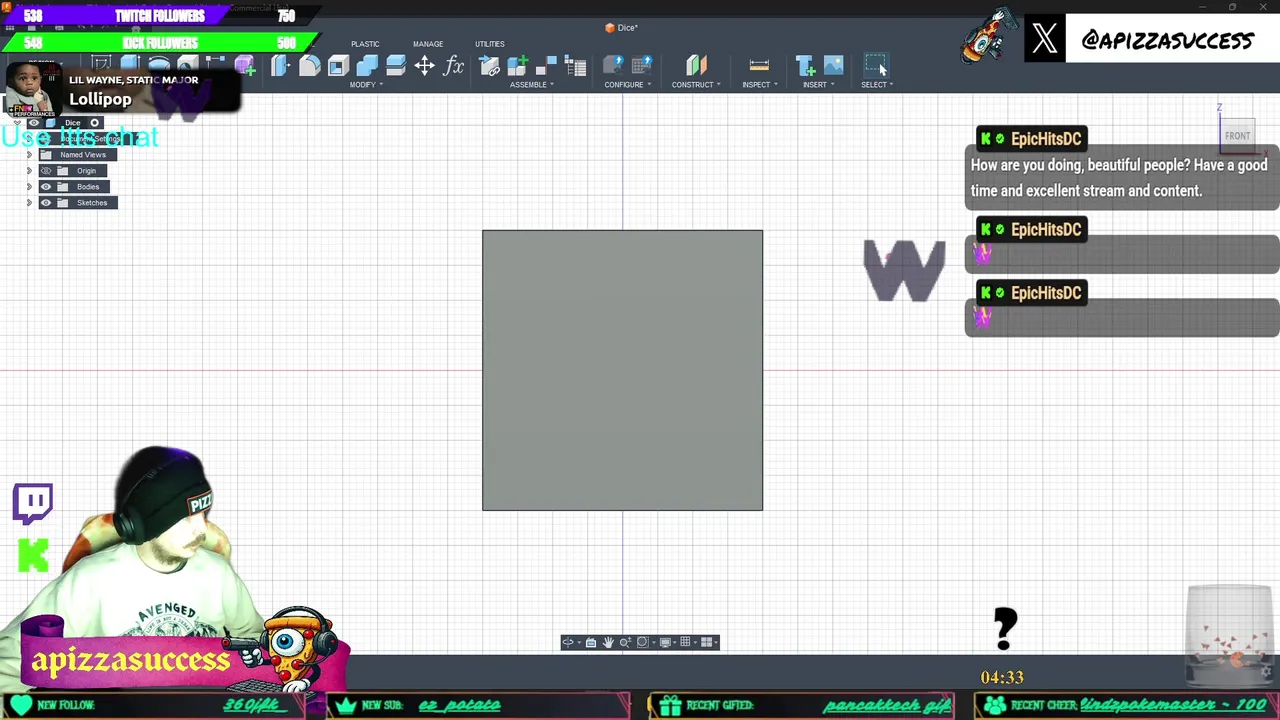
Task: Expand the Bodies folder
Action: (29, 187)
